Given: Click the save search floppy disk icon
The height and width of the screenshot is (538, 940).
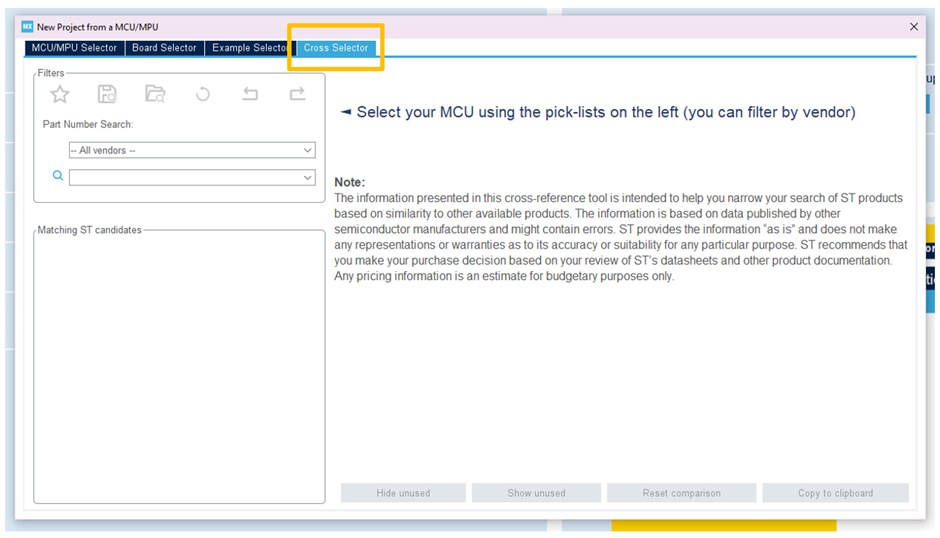Looking at the screenshot, I should click(x=107, y=94).
